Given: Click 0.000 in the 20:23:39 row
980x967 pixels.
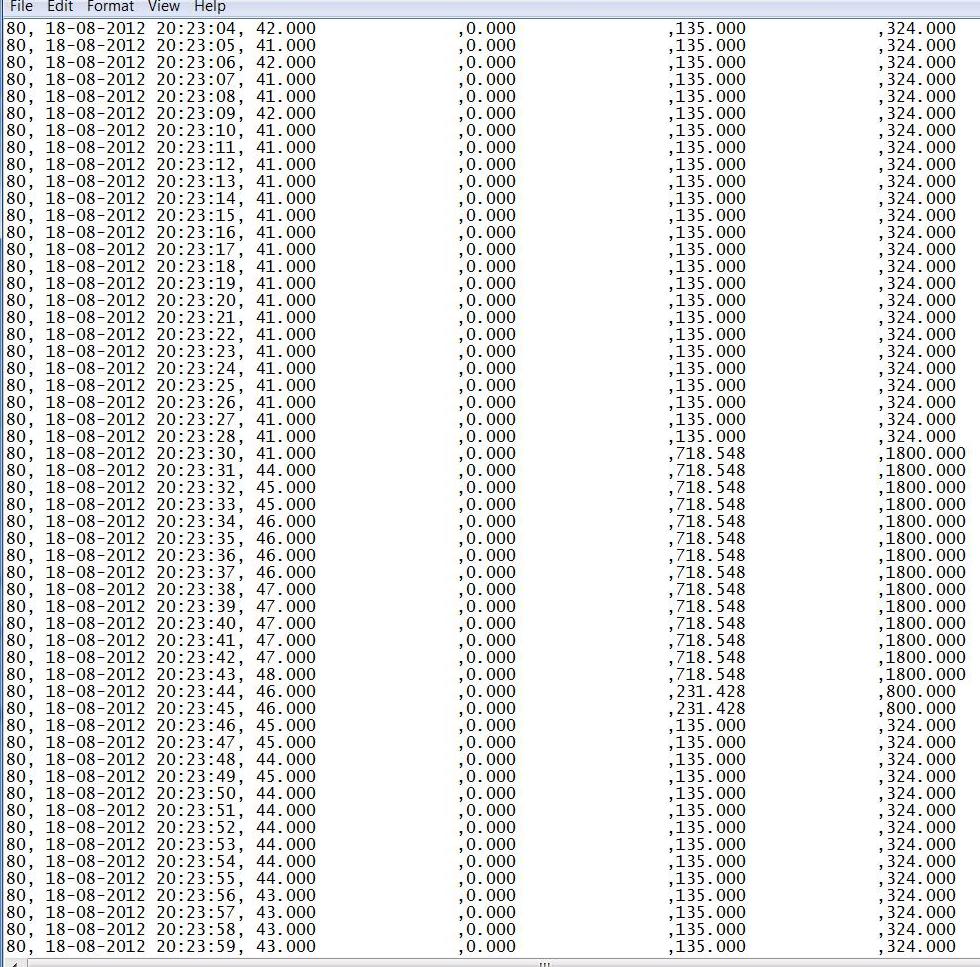Looking at the screenshot, I should (491, 606).
